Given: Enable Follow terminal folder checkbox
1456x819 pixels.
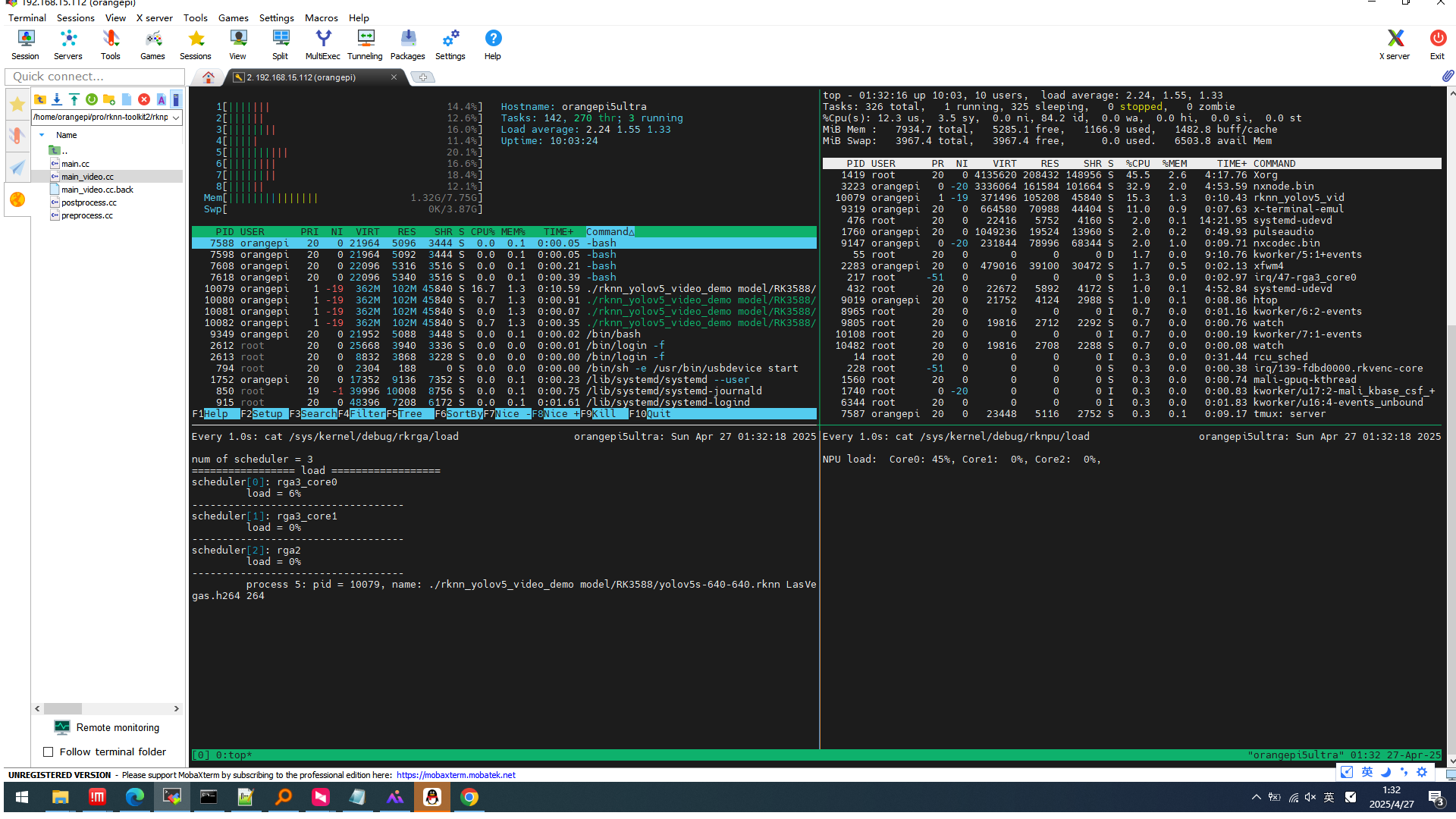Looking at the screenshot, I should (49, 752).
